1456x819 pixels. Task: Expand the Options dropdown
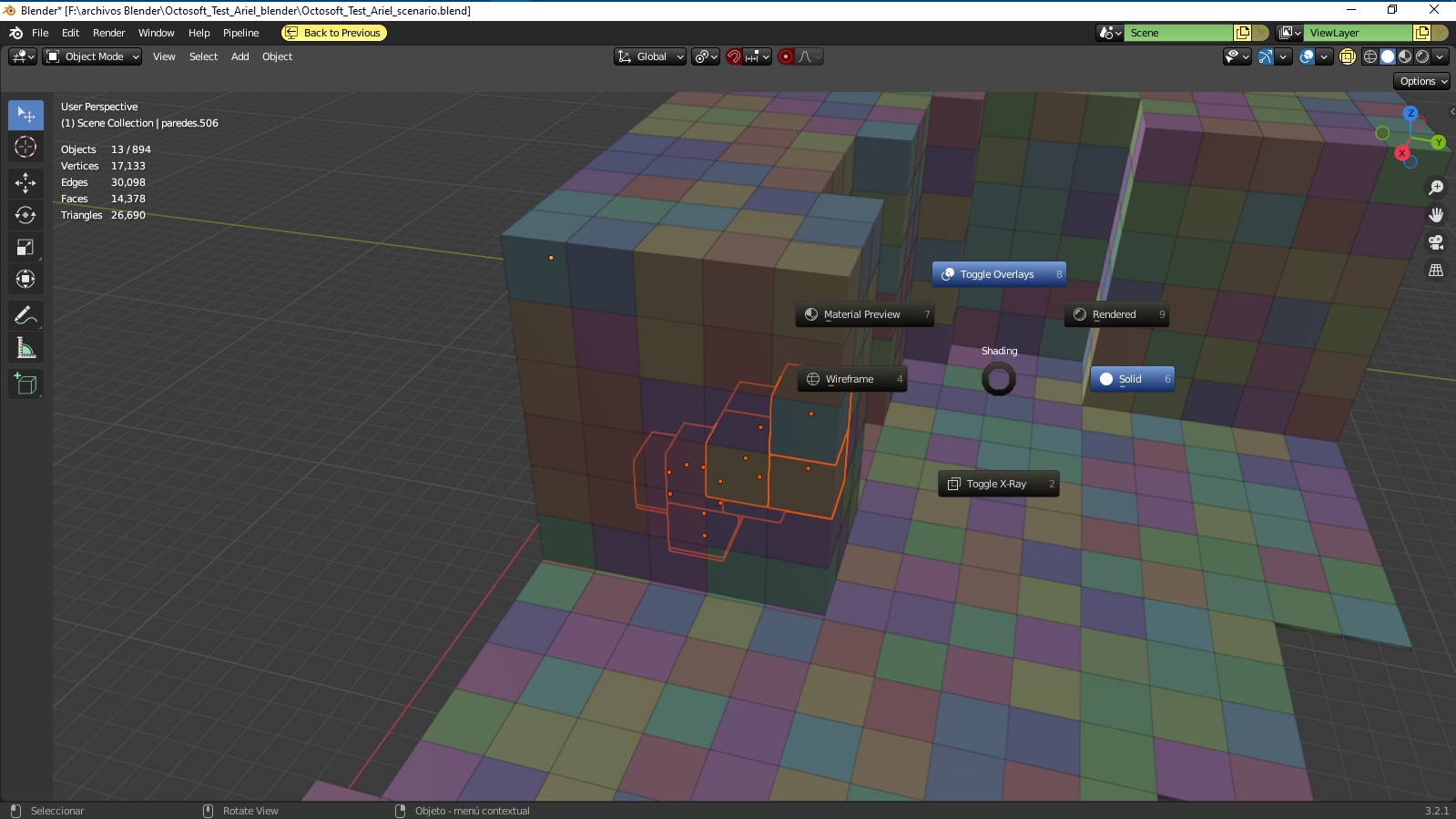click(1423, 81)
